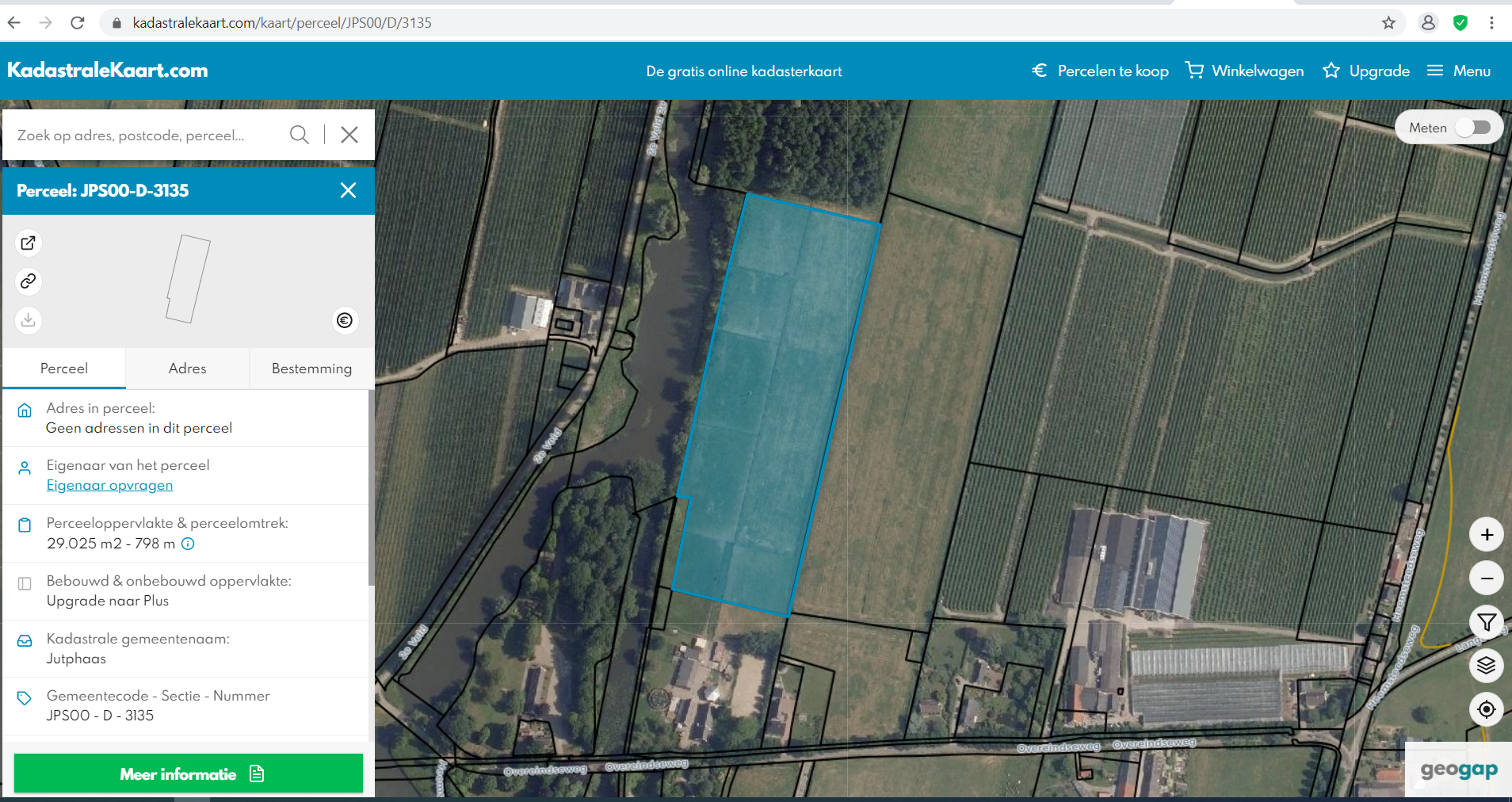Click the euro price icon in panel
This screenshot has height=802, width=1512.
coord(345,320)
